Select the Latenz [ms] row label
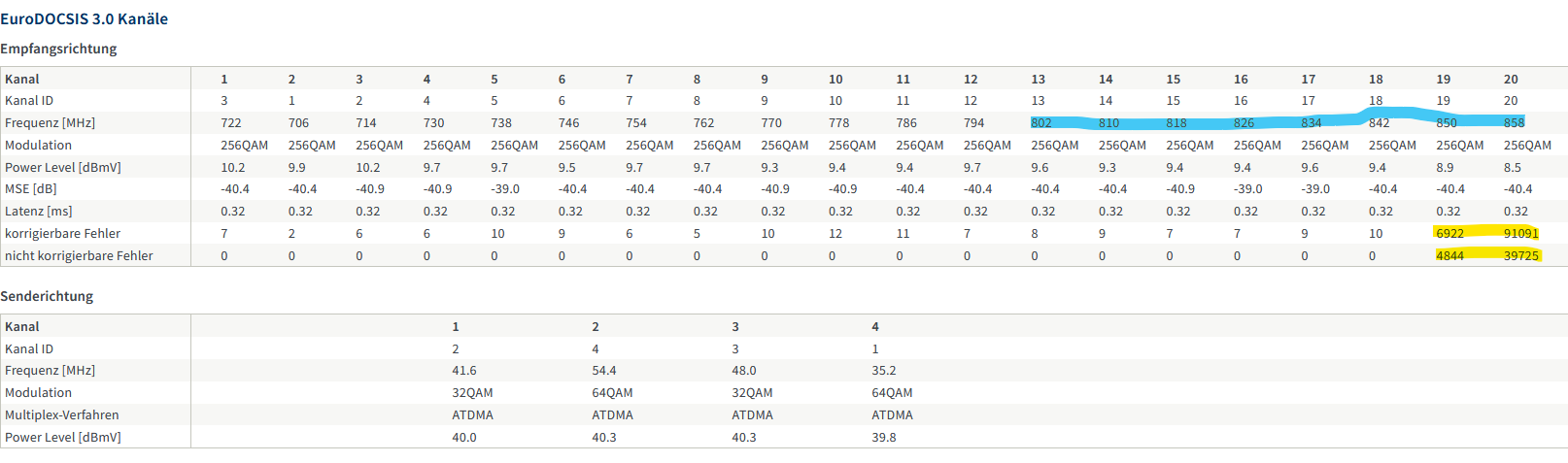The width and height of the screenshot is (1568, 463). [x=38, y=211]
